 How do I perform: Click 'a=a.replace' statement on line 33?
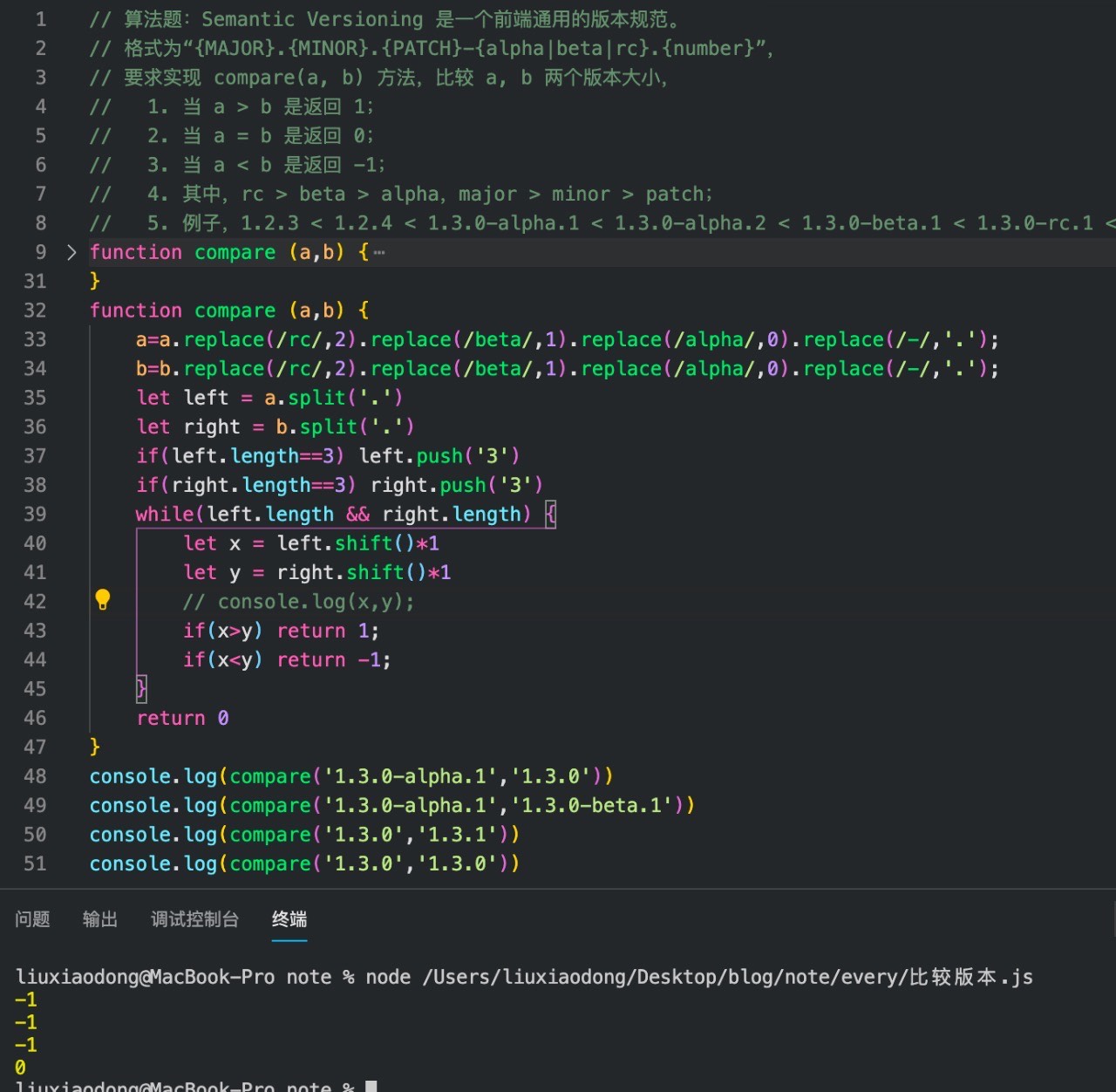[568, 339]
